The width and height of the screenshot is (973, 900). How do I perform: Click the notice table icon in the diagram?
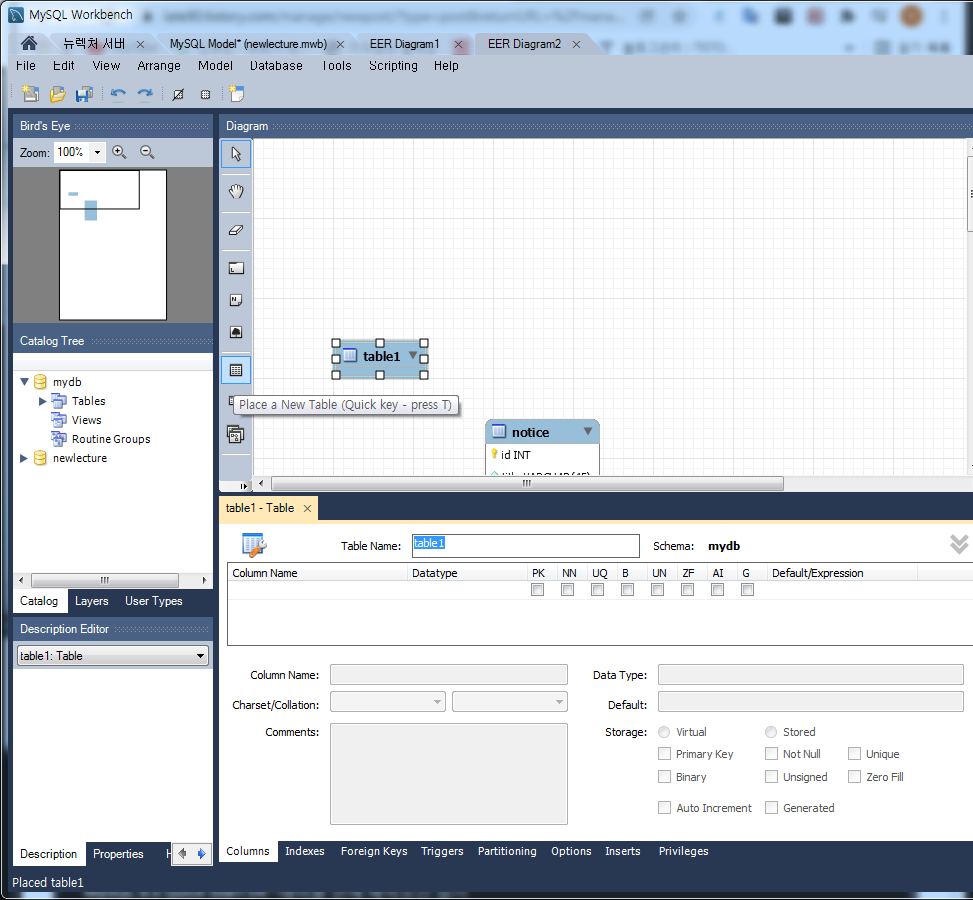coord(499,431)
